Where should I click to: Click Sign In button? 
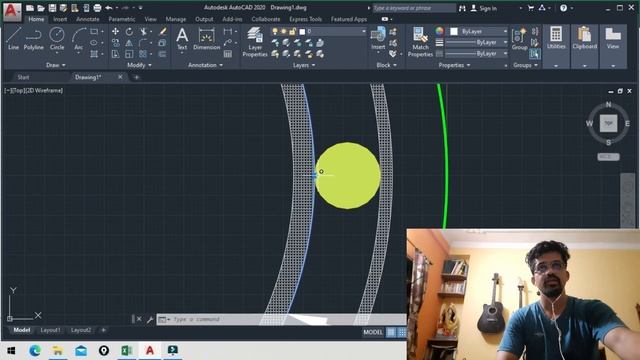484,8
